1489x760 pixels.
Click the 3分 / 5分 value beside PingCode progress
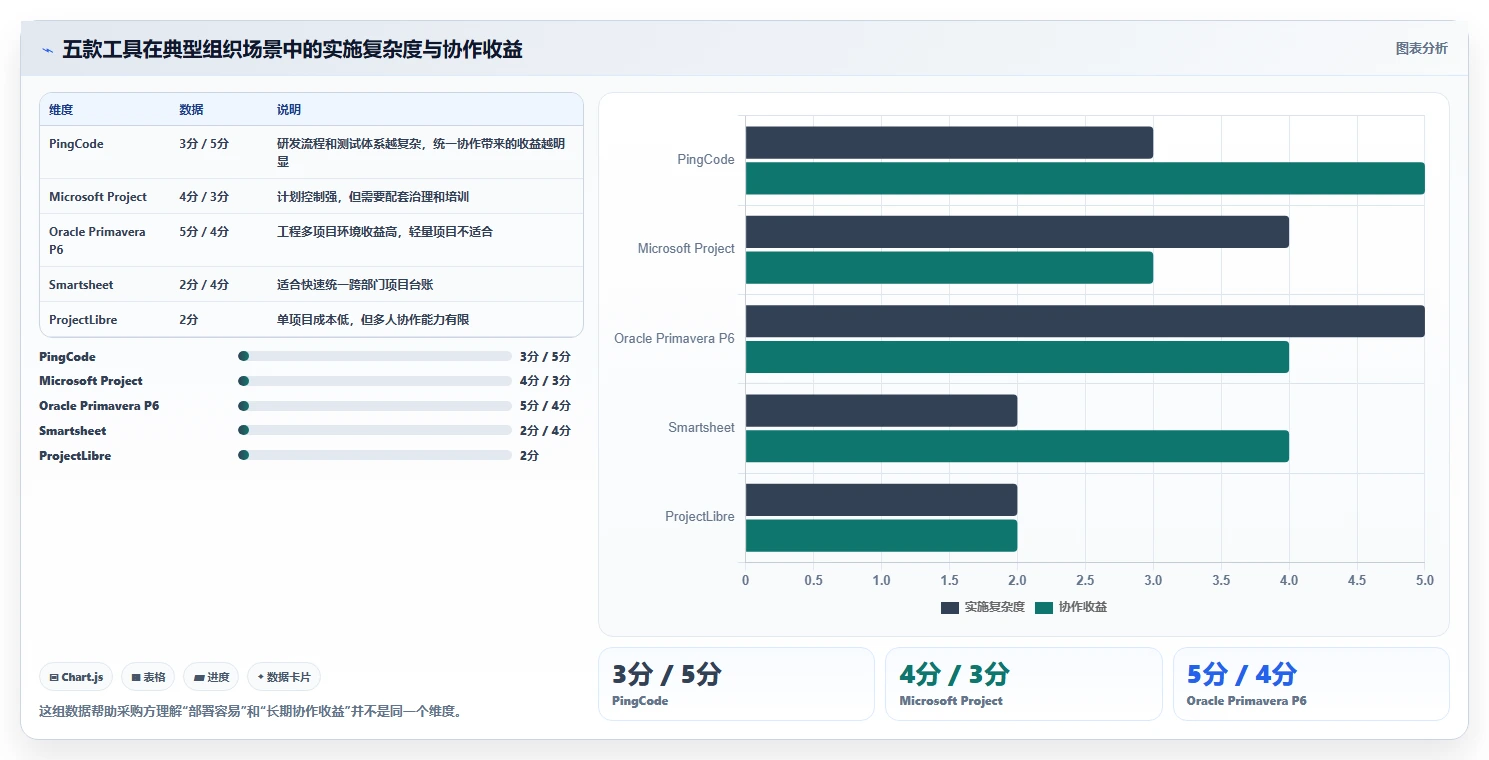point(545,356)
